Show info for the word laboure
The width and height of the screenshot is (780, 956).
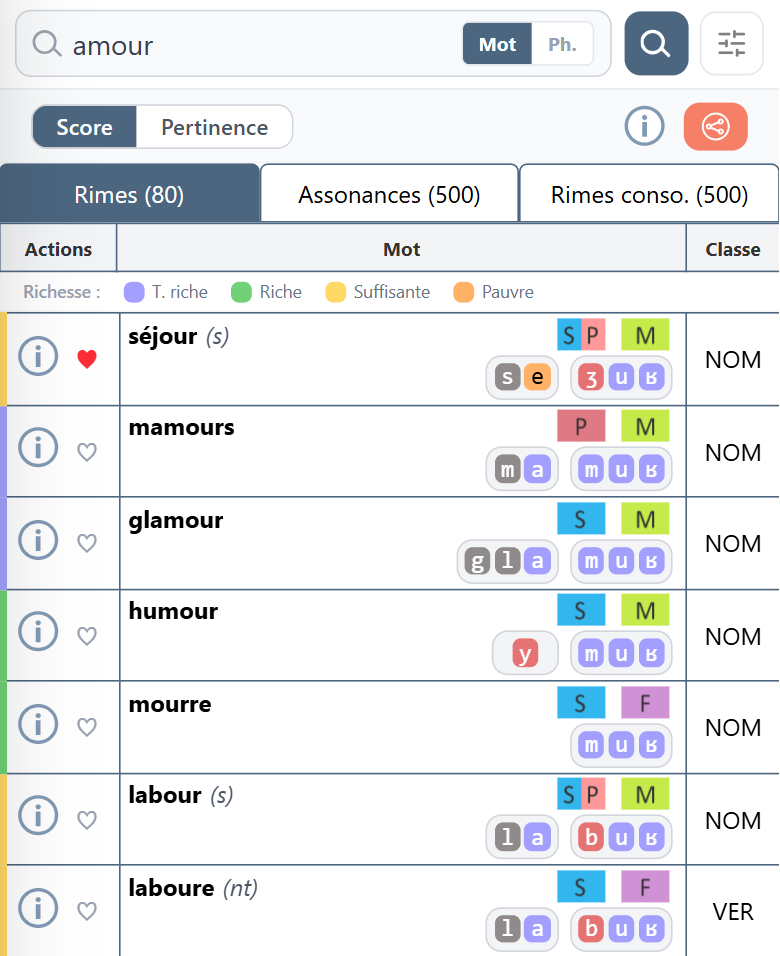pyautogui.click(x=38, y=908)
